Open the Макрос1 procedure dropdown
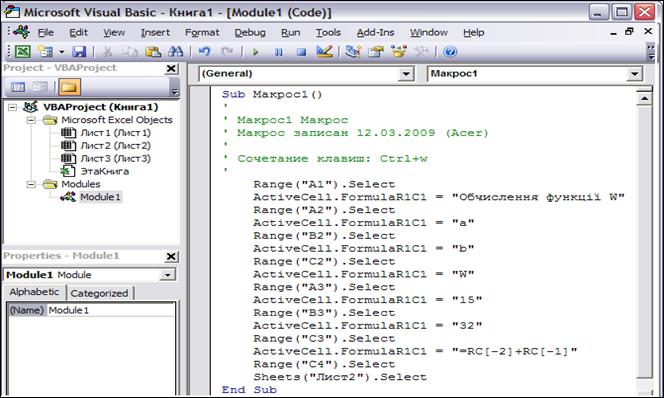The width and height of the screenshot is (664, 398). click(x=634, y=74)
